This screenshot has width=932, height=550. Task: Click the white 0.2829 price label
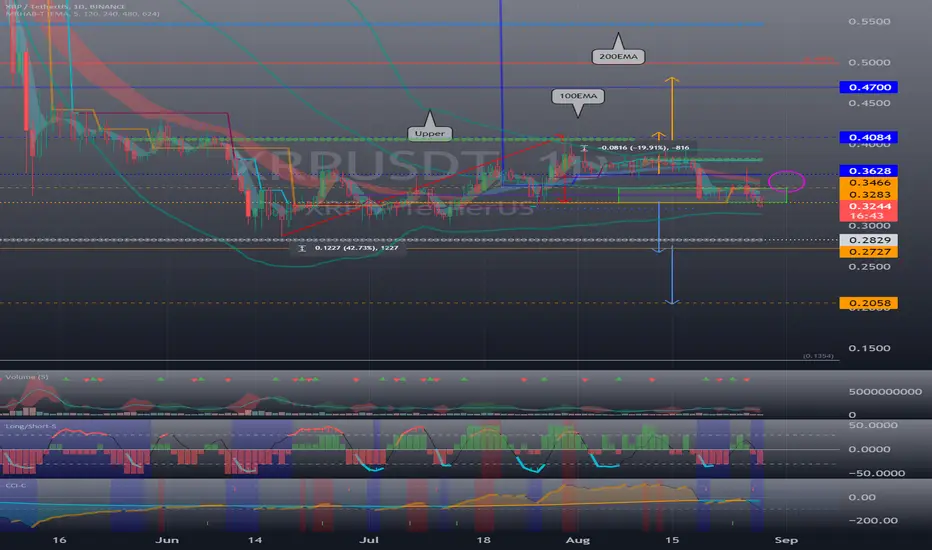click(x=868, y=240)
